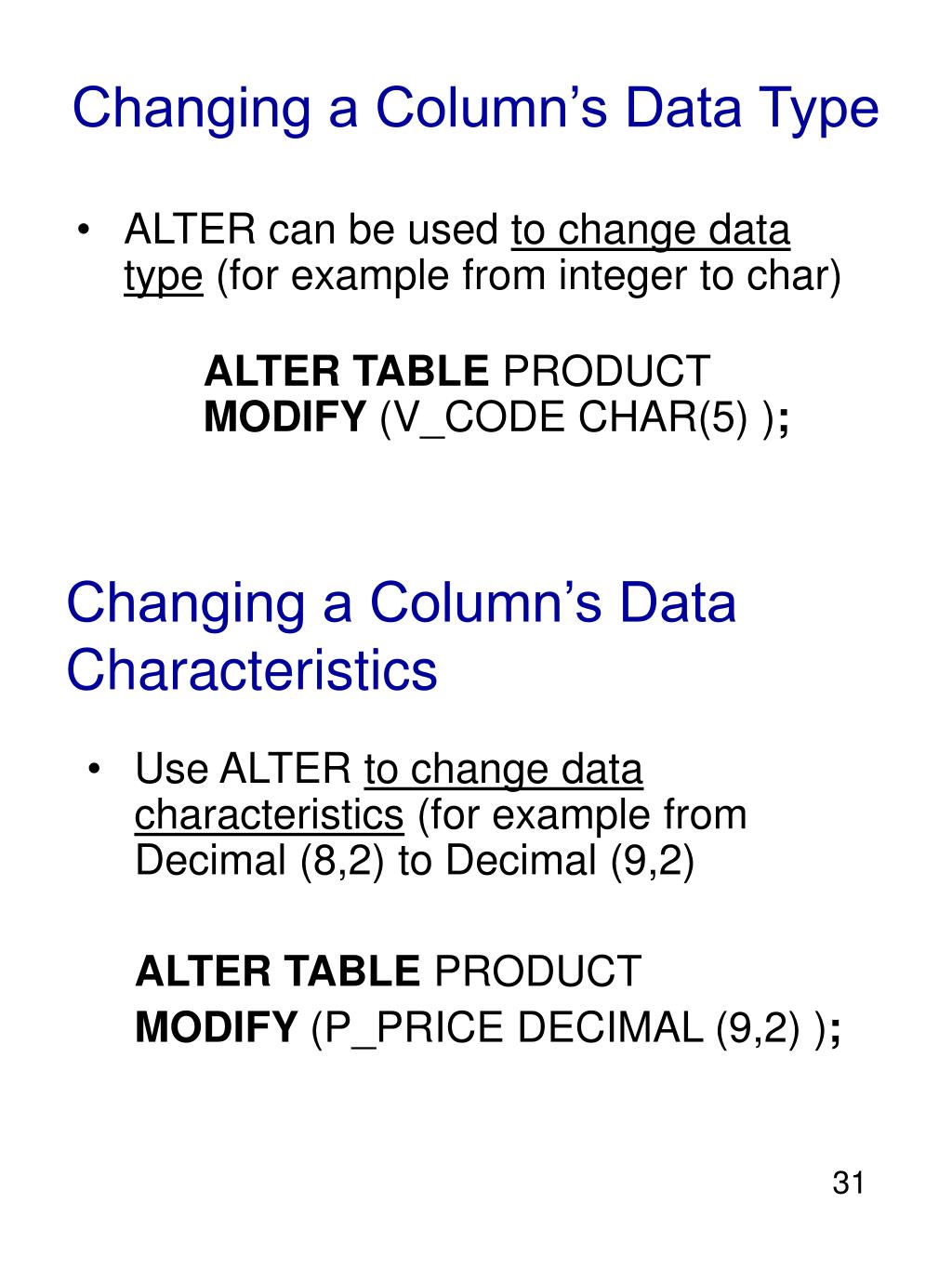Click the title Changing a Column's Data Type
This screenshot has height=1269, width=952.
(475, 109)
